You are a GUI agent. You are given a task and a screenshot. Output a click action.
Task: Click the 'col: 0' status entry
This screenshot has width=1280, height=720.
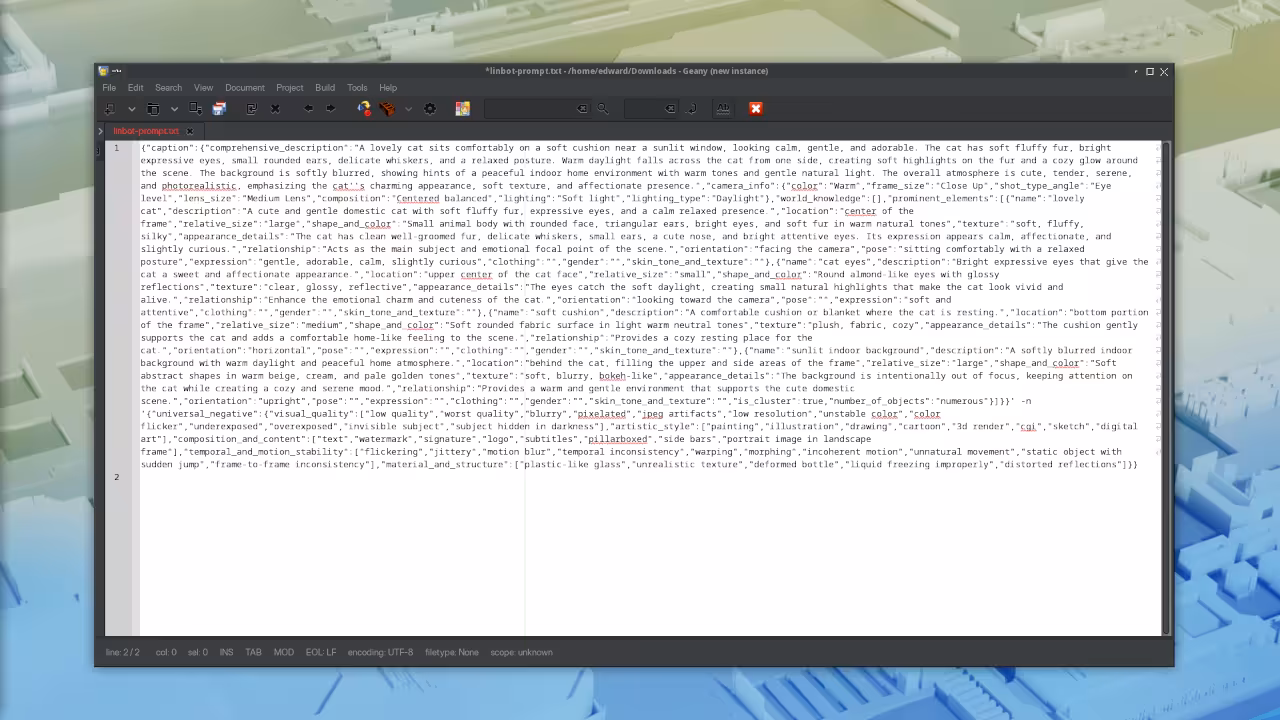click(166, 652)
